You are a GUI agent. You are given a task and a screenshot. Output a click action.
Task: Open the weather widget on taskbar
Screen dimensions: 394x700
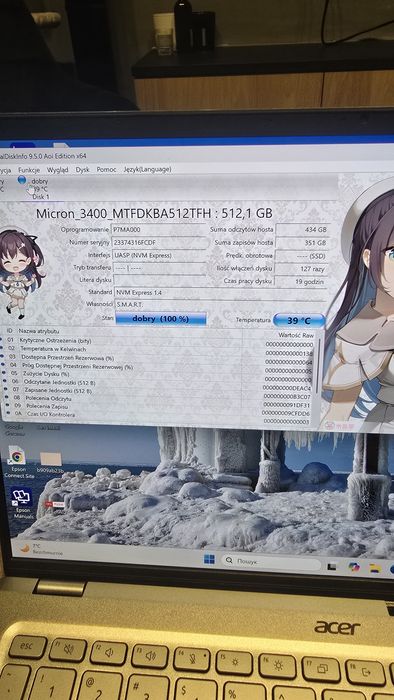tap(40, 549)
